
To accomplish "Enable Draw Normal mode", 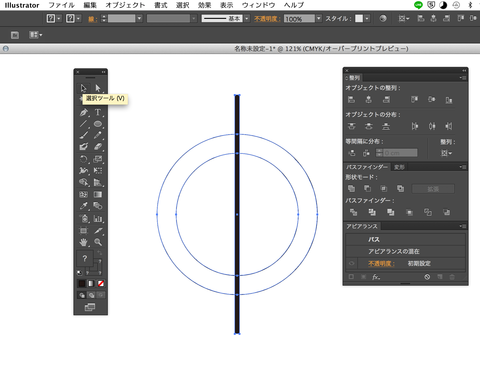I will [x=82, y=295].
